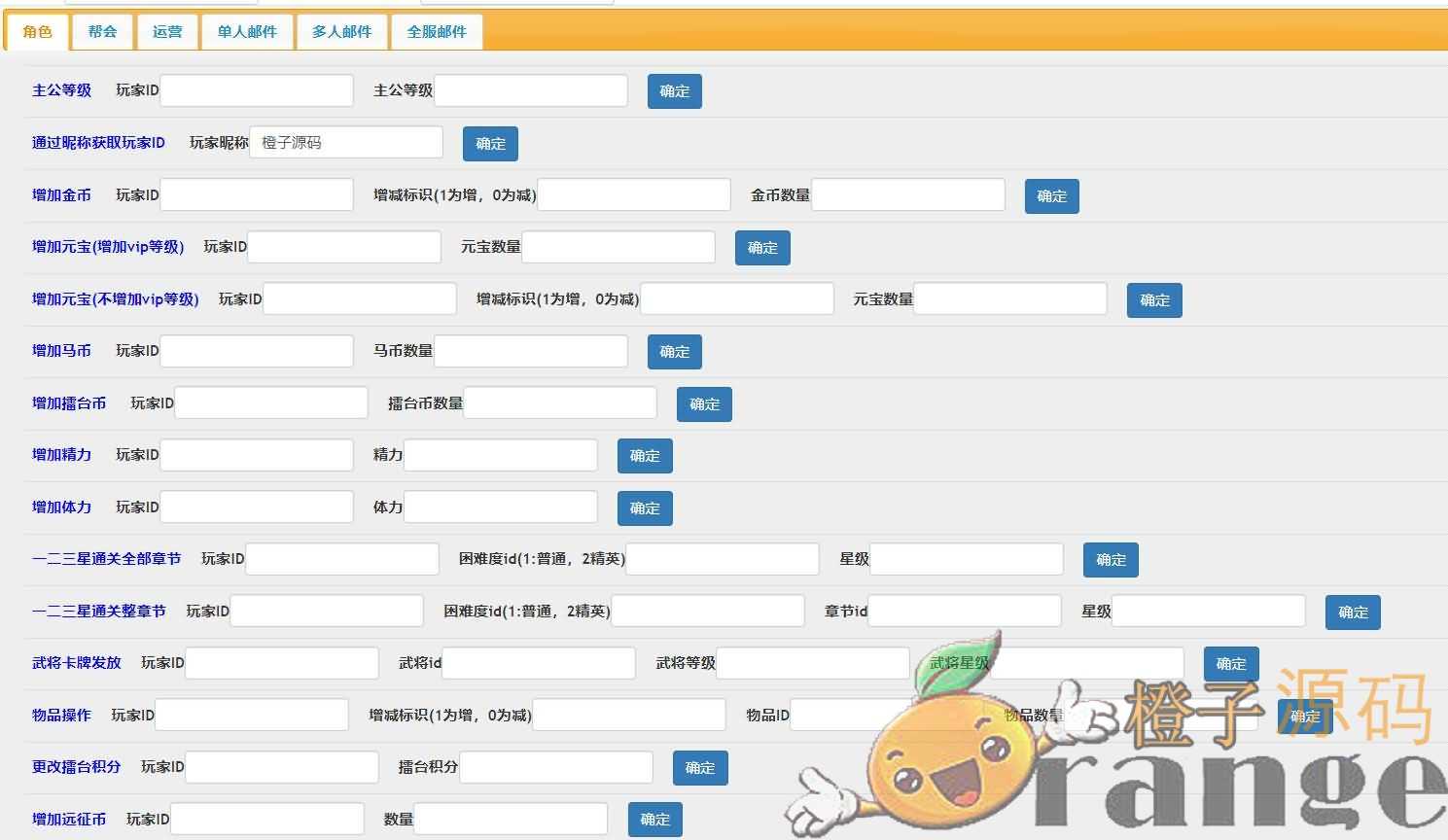Select the 角色 tab
This screenshot has width=1448, height=840.
37,31
